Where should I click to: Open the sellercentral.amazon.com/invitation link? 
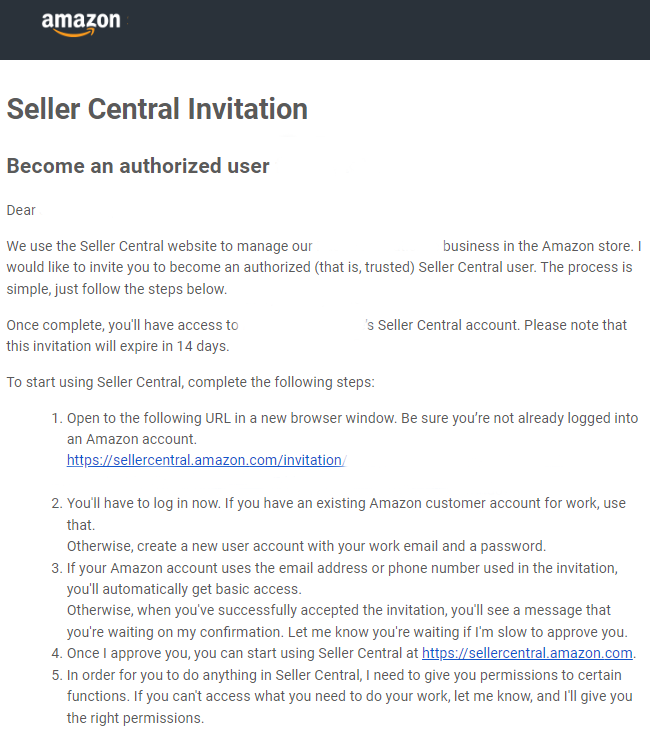206,460
